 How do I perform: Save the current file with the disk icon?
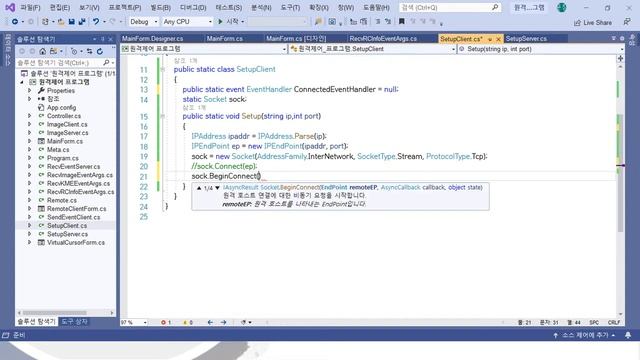point(71,22)
